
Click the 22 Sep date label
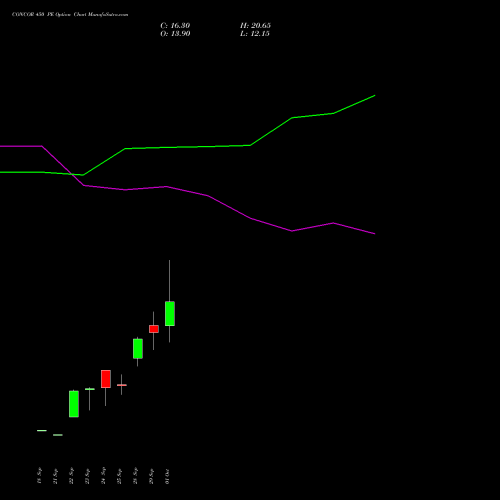71,476
